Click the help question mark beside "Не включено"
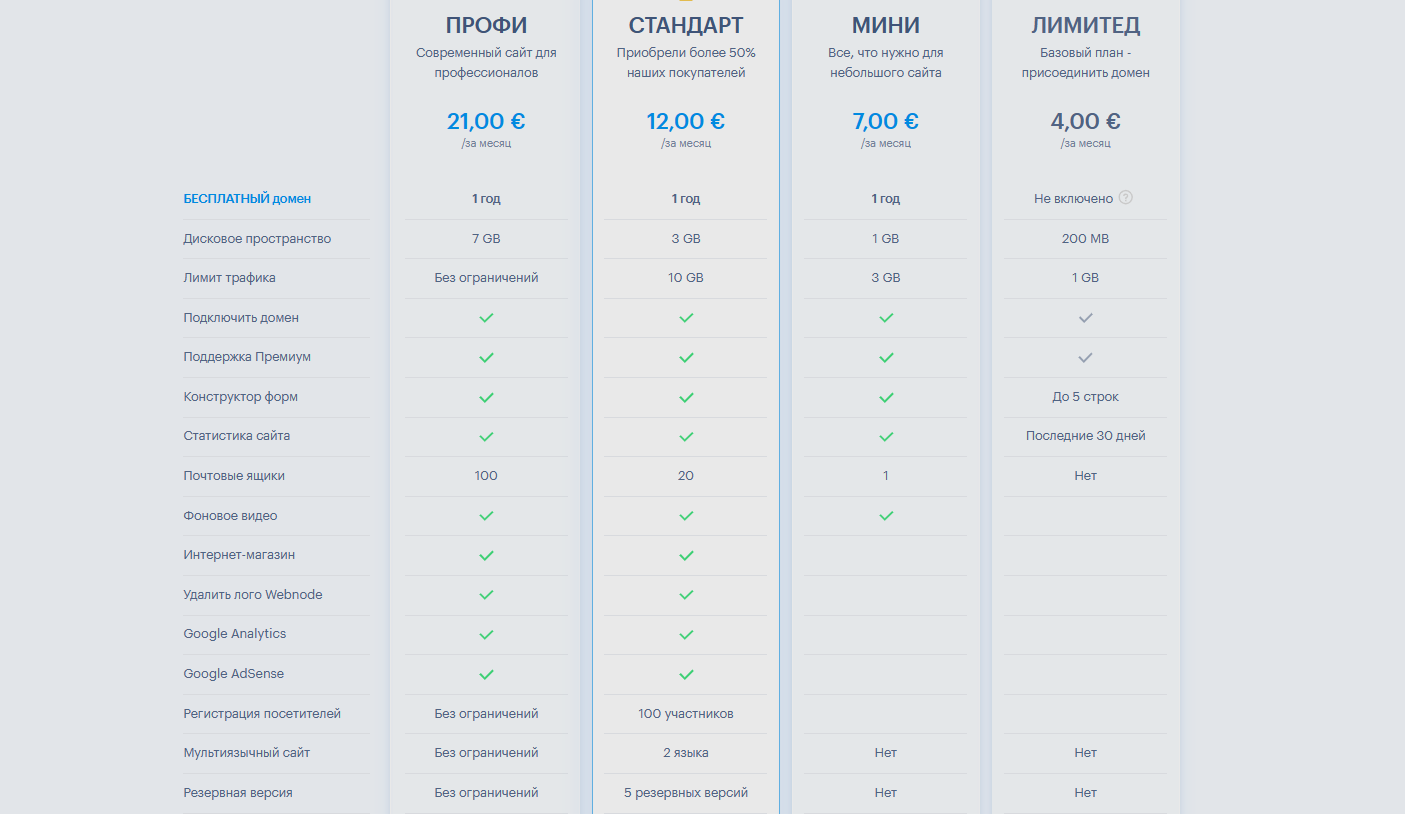The image size is (1405, 814). tap(1126, 198)
